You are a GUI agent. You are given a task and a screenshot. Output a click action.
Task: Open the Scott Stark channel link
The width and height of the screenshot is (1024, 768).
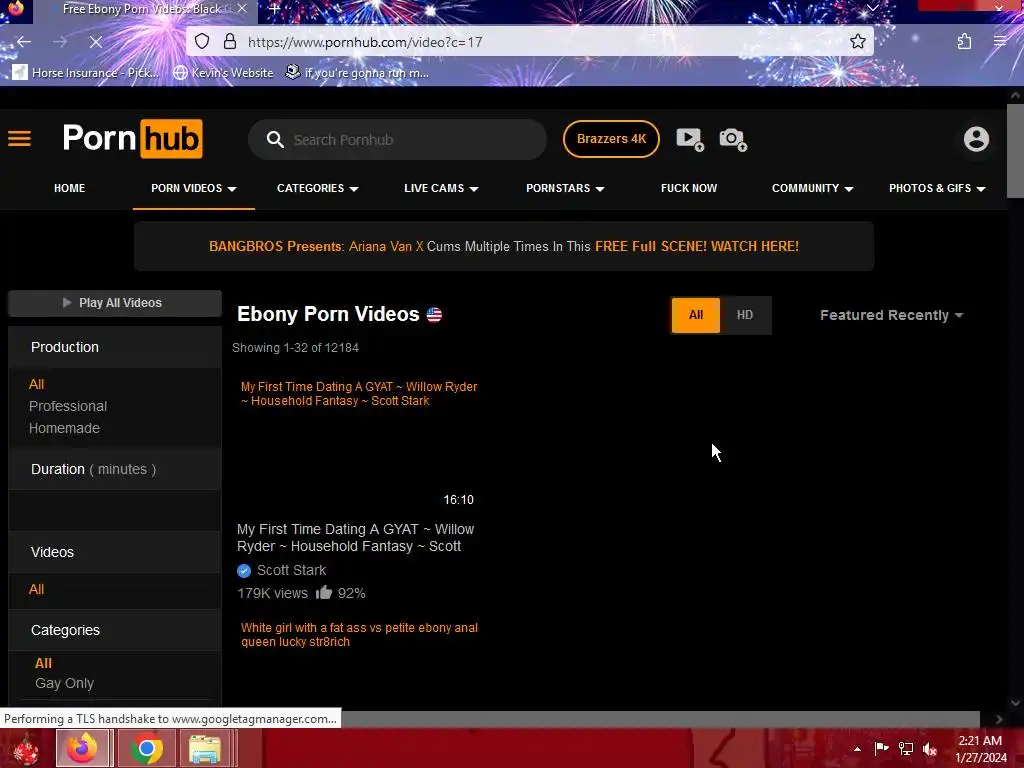click(x=291, y=570)
